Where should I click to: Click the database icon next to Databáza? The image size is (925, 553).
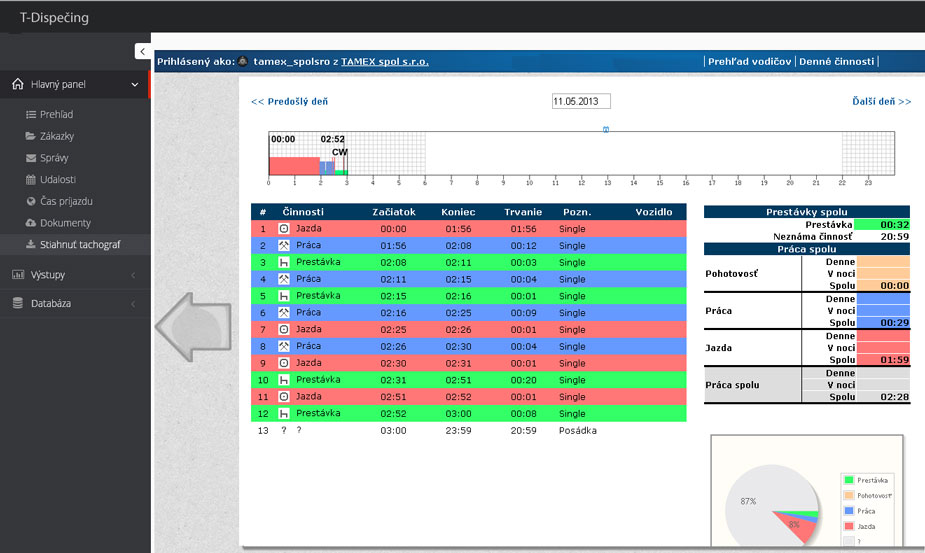coord(18,303)
